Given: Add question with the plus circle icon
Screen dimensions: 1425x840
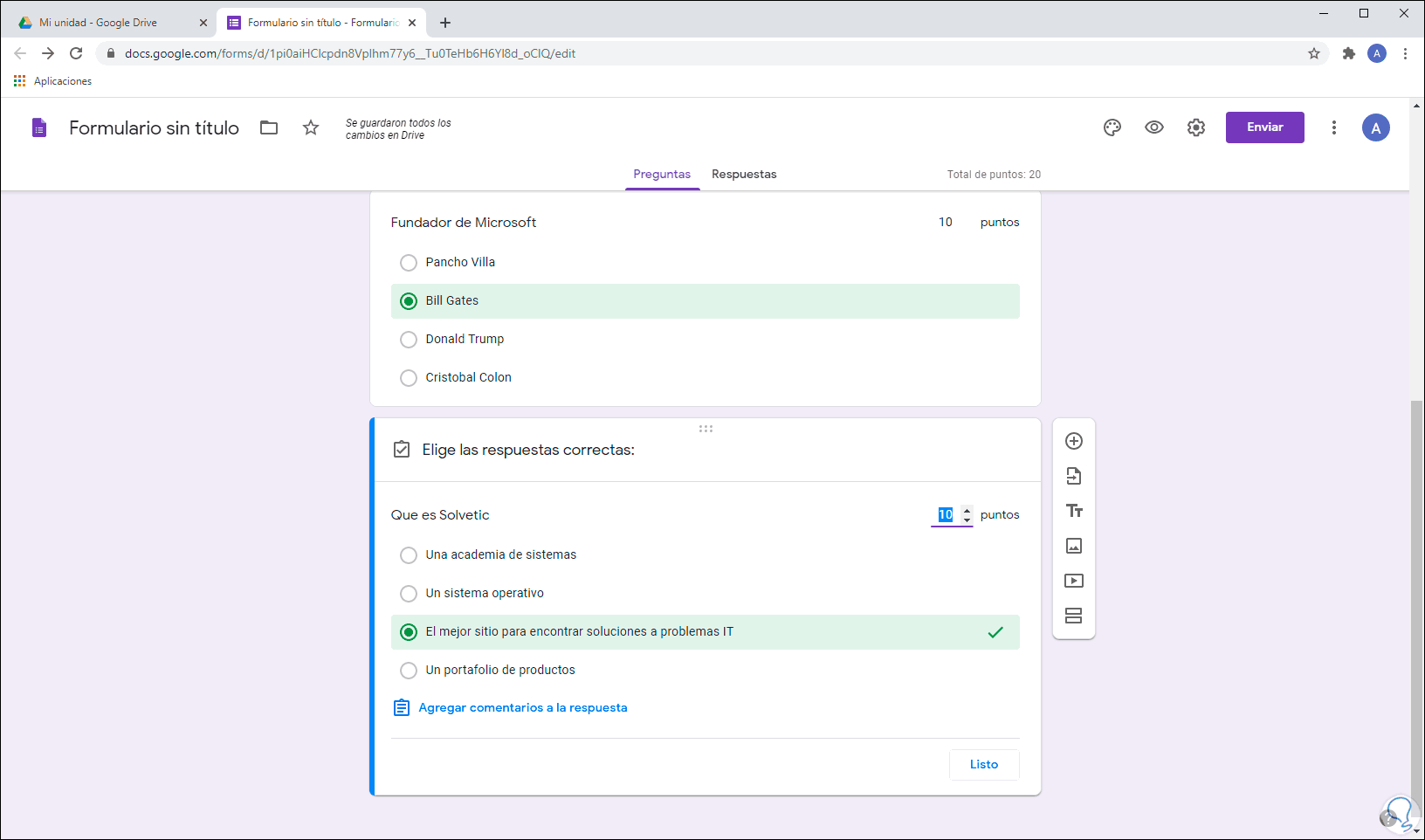Looking at the screenshot, I should pos(1074,441).
